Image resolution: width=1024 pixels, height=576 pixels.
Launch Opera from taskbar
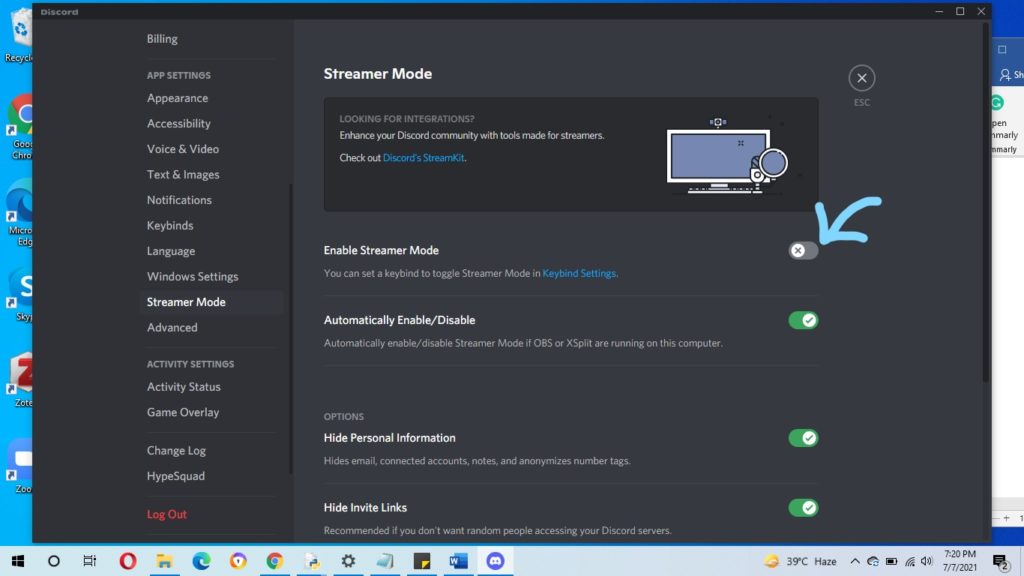(x=127, y=561)
